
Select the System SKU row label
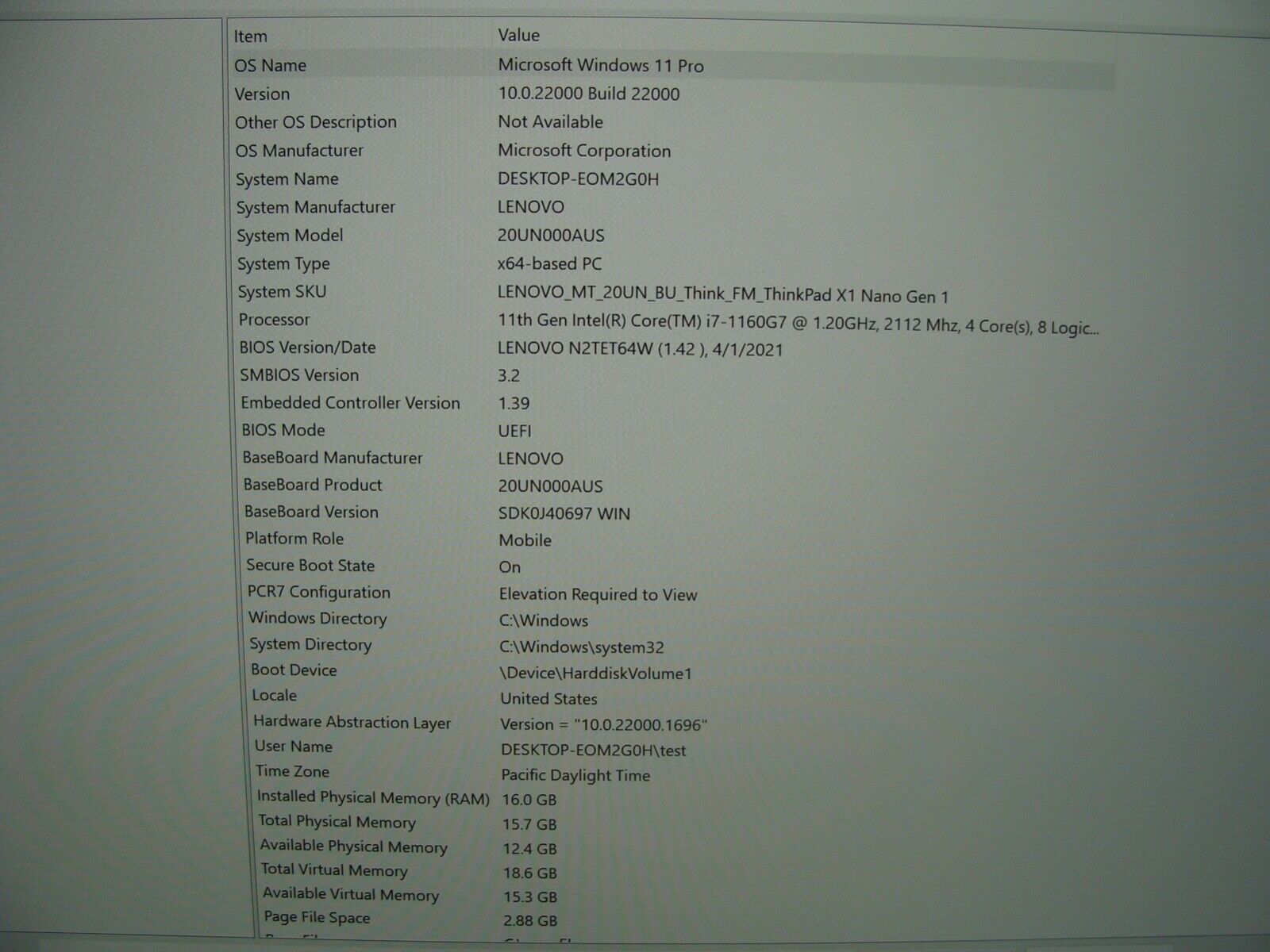(282, 292)
